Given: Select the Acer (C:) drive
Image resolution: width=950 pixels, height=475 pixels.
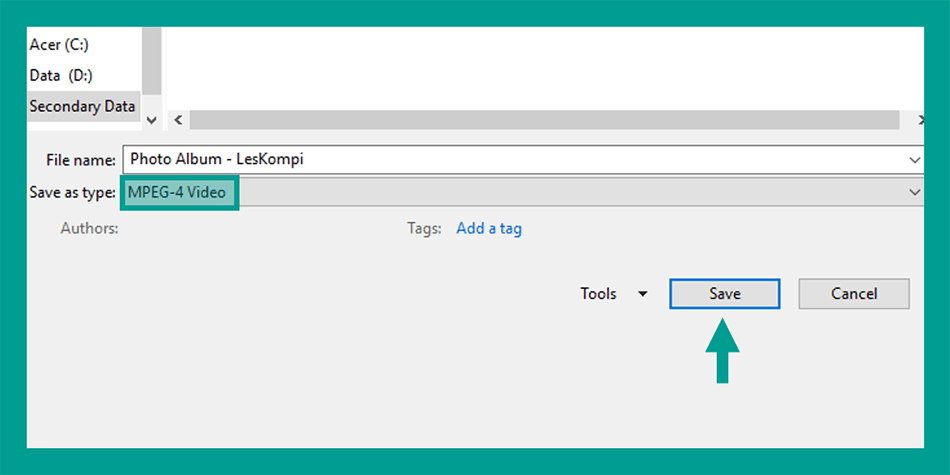Looking at the screenshot, I should 59,44.
